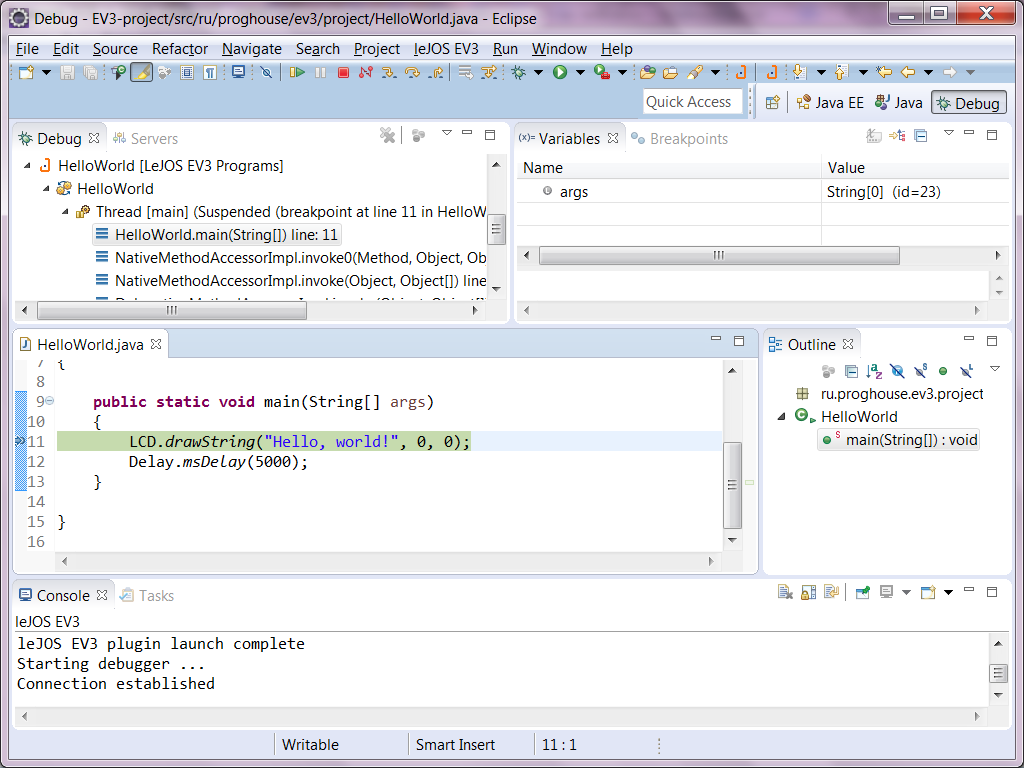
Task: Click the Open Type folder icon
Action: (647, 72)
